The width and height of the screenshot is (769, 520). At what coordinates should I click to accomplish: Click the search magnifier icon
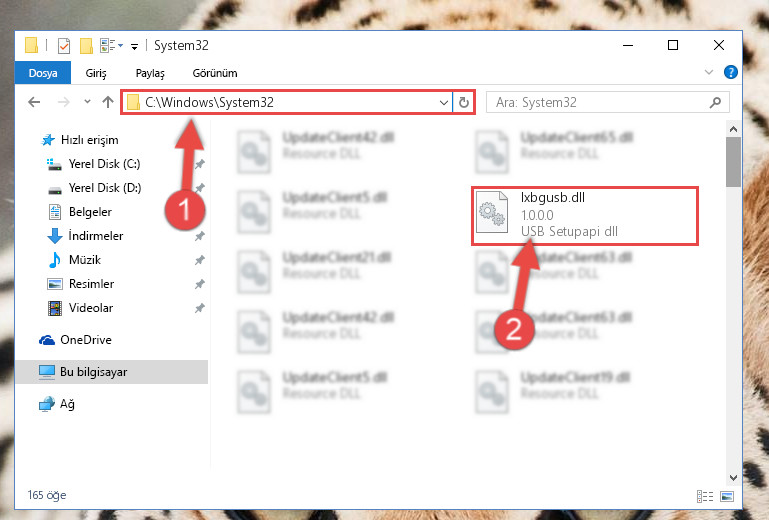coord(715,102)
